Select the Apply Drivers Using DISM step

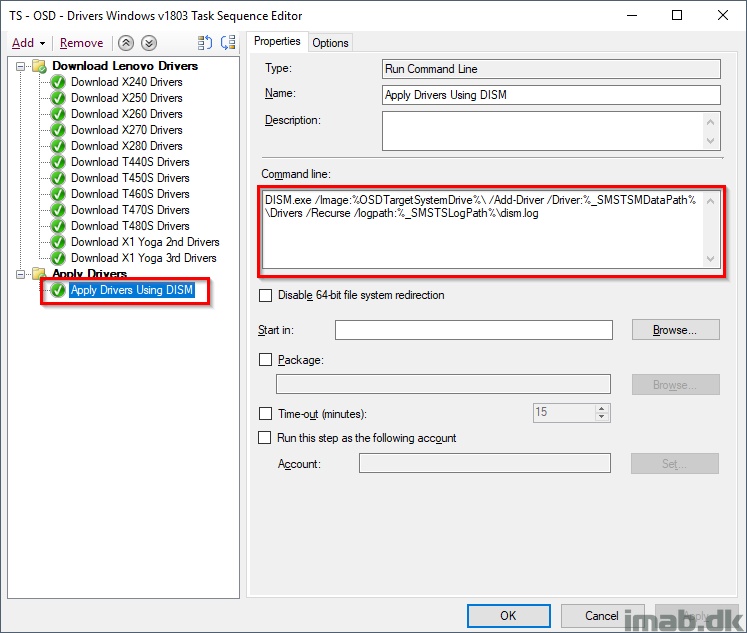coord(132,290)
